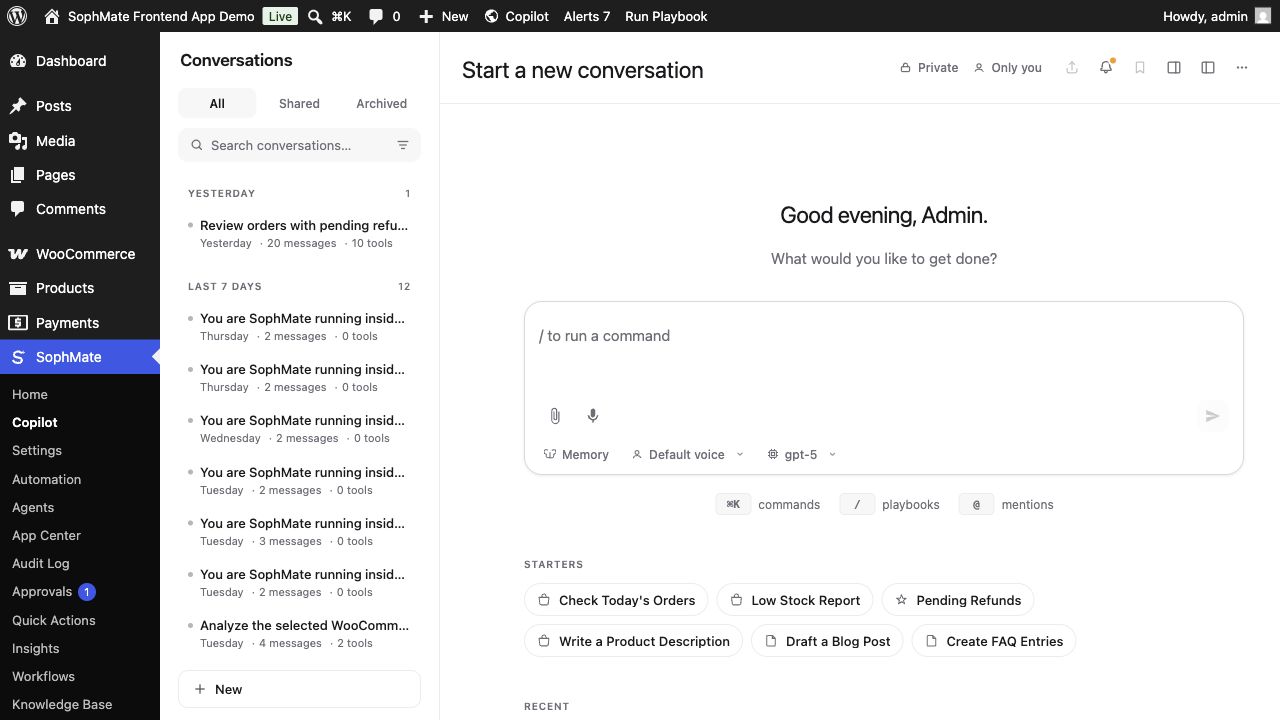
Task: Select the Pending Refunds starter
Action: tap(958, 600)
